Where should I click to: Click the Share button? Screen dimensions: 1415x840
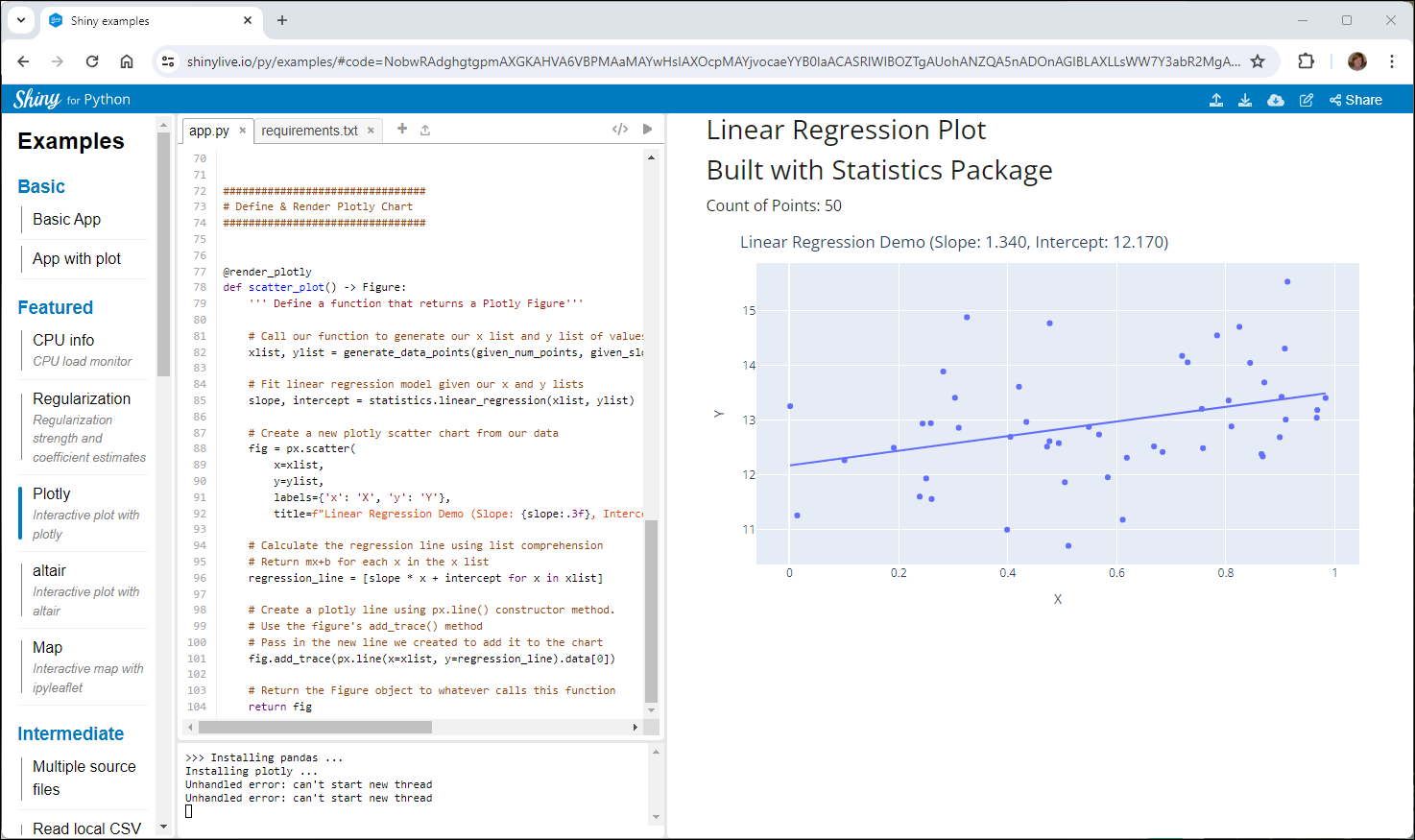1355,100
